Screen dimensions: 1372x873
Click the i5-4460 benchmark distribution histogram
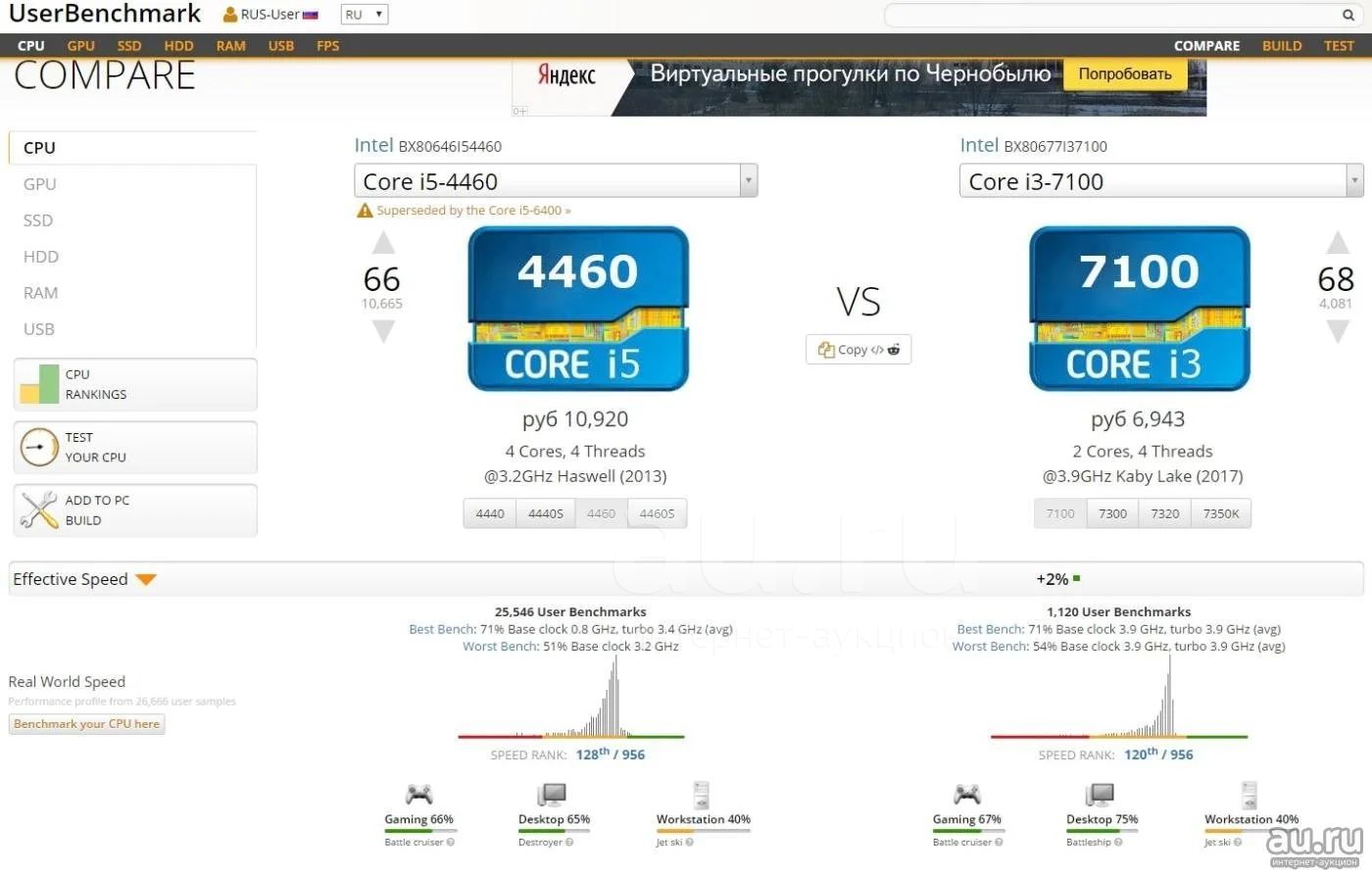click(x=571, y=696)
